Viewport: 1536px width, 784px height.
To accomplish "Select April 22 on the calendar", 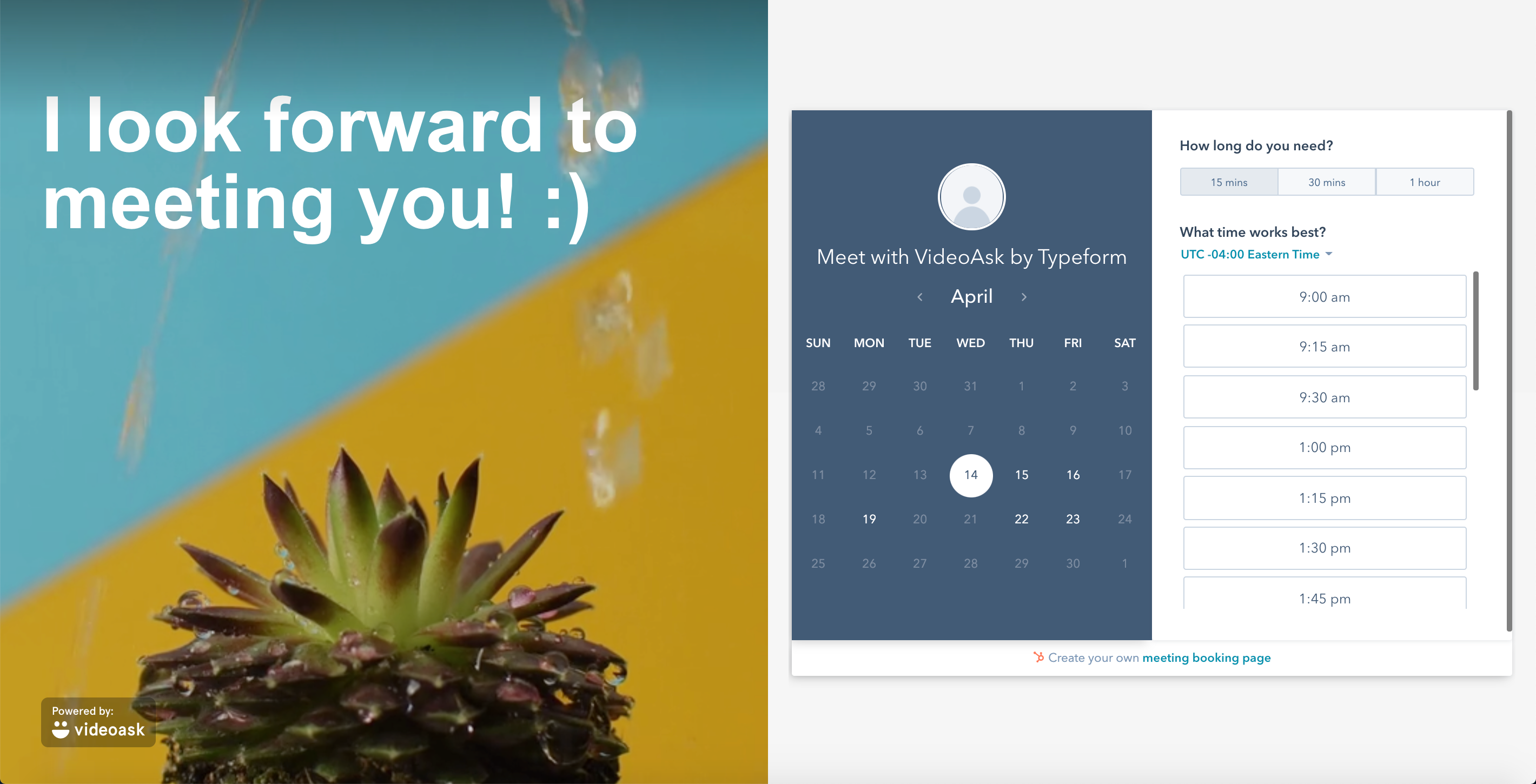I will (1021, 518).
